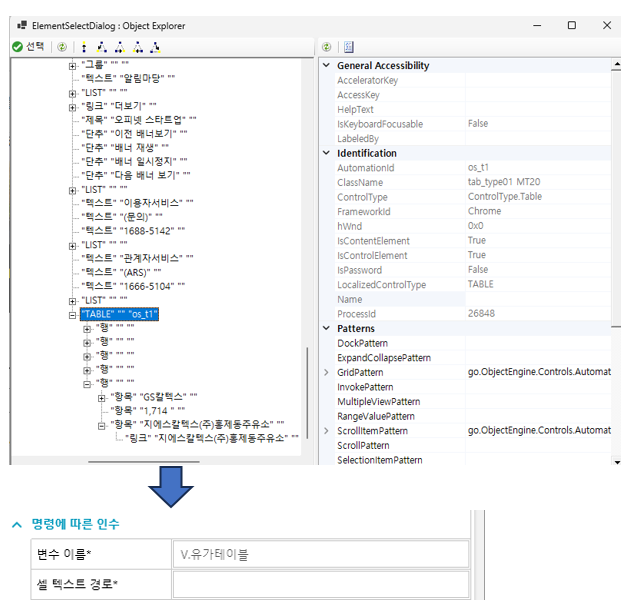Screen dimensions: 634x609
Task: Click the properties panel scroll-down arrow
Action: pyautogui.click(x=616, y=461)
